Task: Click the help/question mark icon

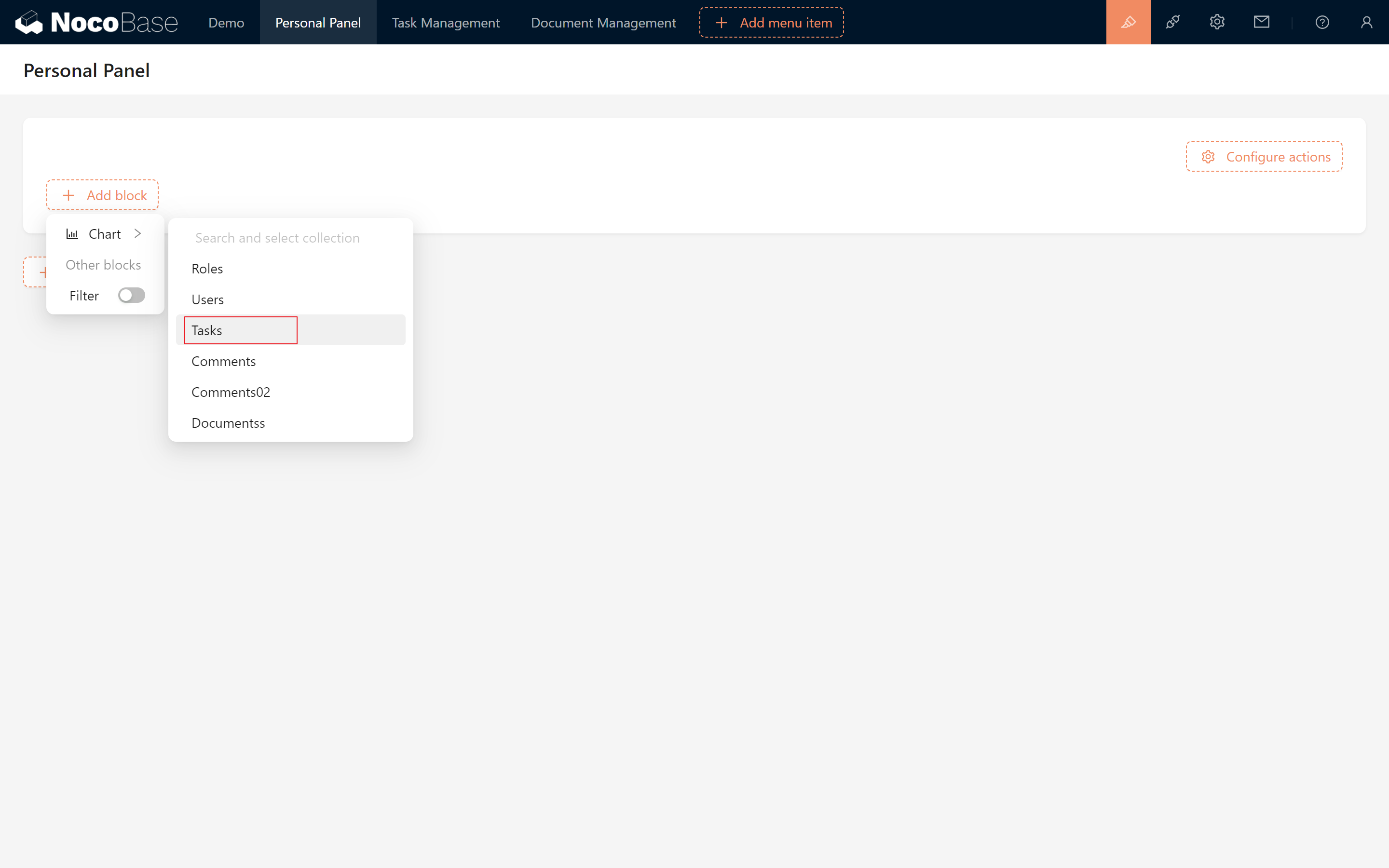Action: (1322, 22)
